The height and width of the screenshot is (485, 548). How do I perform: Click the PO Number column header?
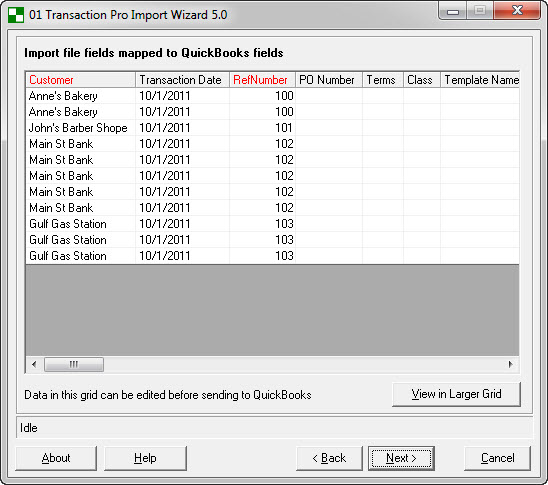coord(329,80)
